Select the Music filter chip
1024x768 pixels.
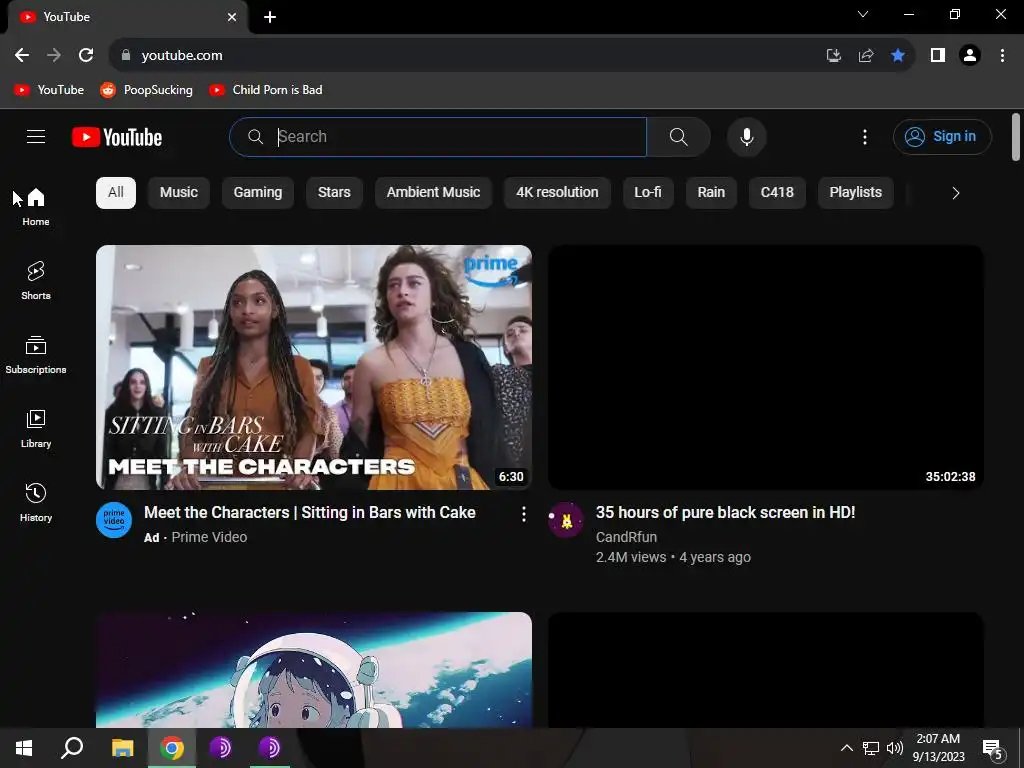178,193
